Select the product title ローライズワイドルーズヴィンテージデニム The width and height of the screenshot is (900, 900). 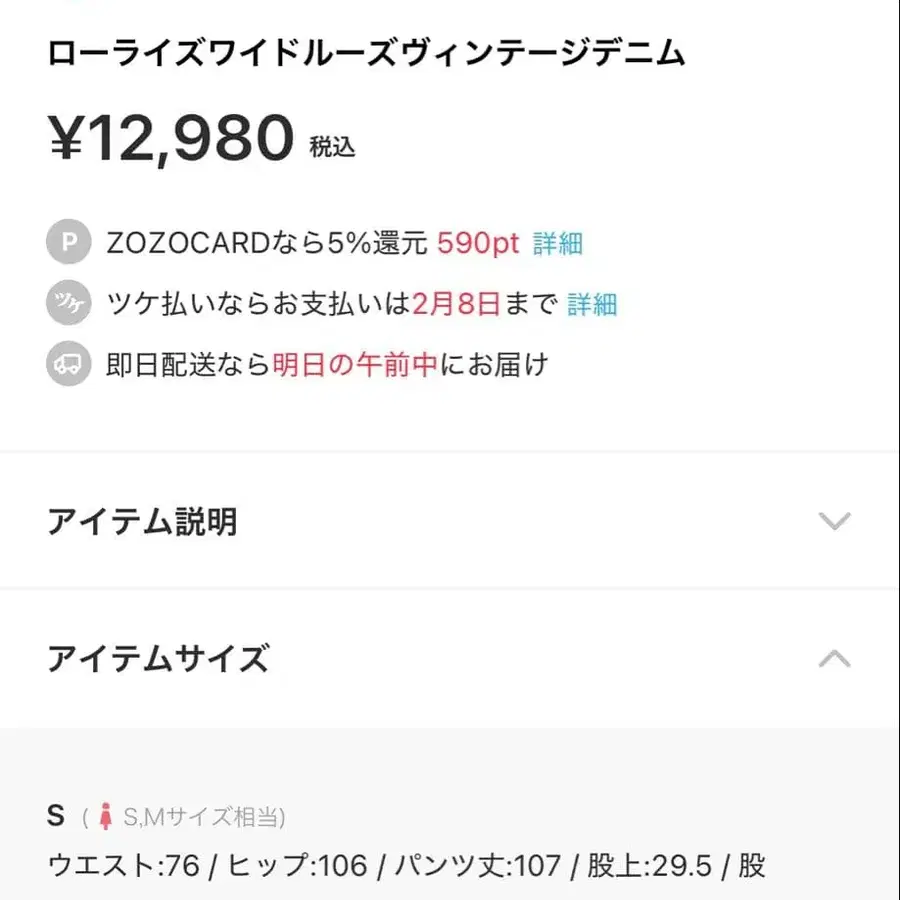[367, 55]
